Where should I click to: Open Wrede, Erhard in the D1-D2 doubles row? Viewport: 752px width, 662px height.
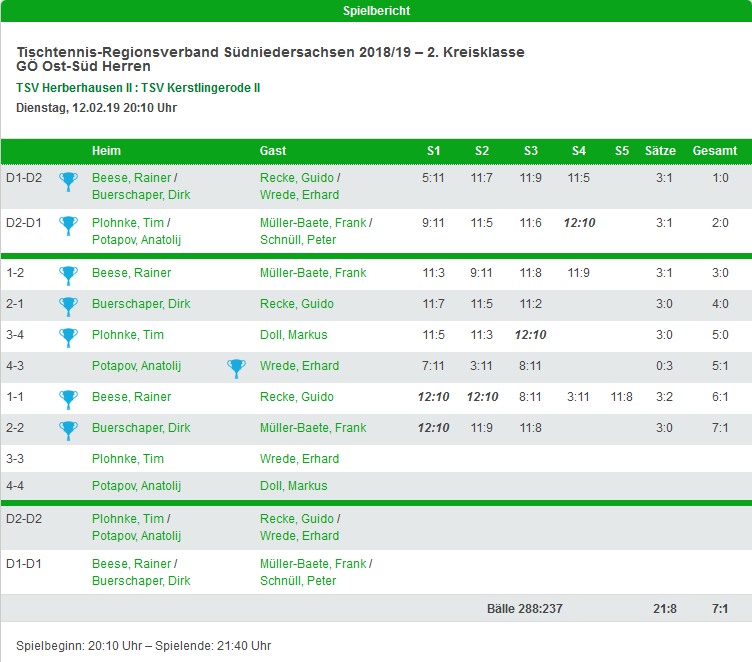[x=299, y=195]
